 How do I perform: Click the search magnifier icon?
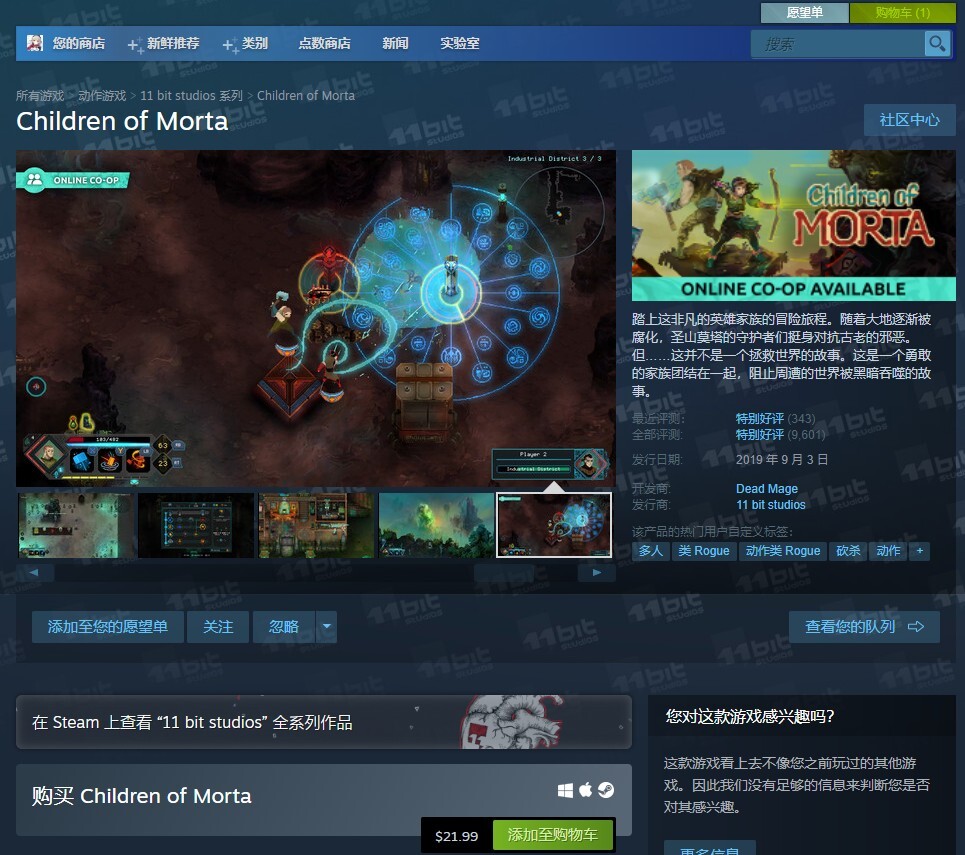coord(937,44)
